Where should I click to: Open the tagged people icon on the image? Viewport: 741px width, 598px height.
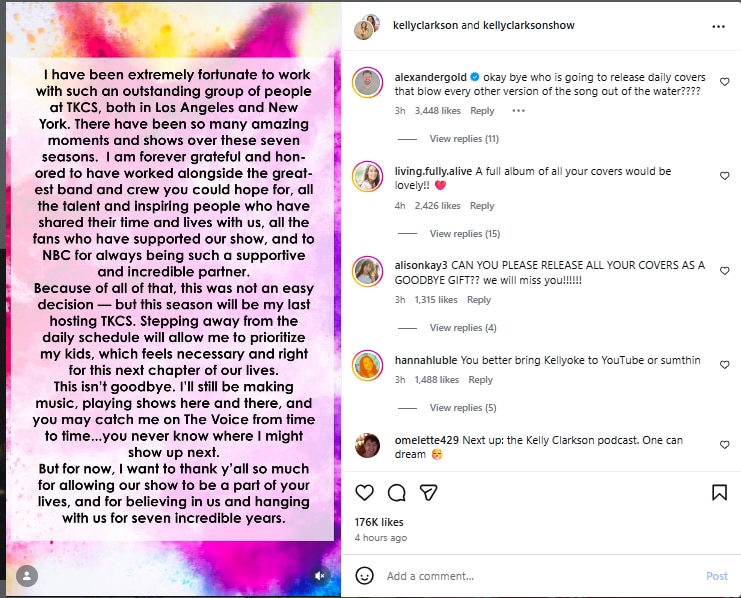coord(27,575)
